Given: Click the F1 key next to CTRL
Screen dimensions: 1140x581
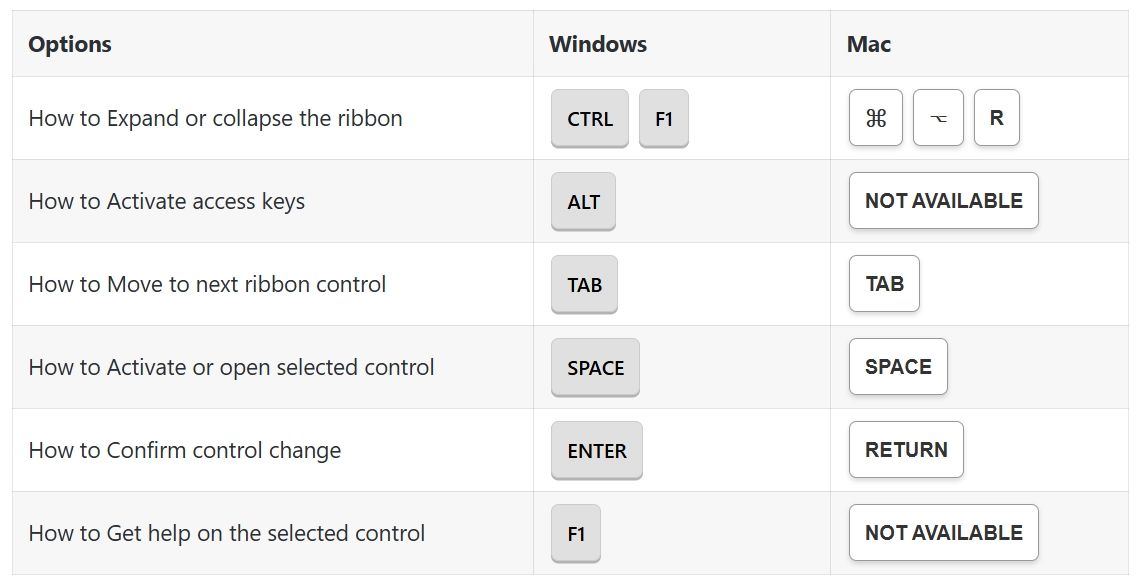Looking at the screenshot, I should pos(664,118).
